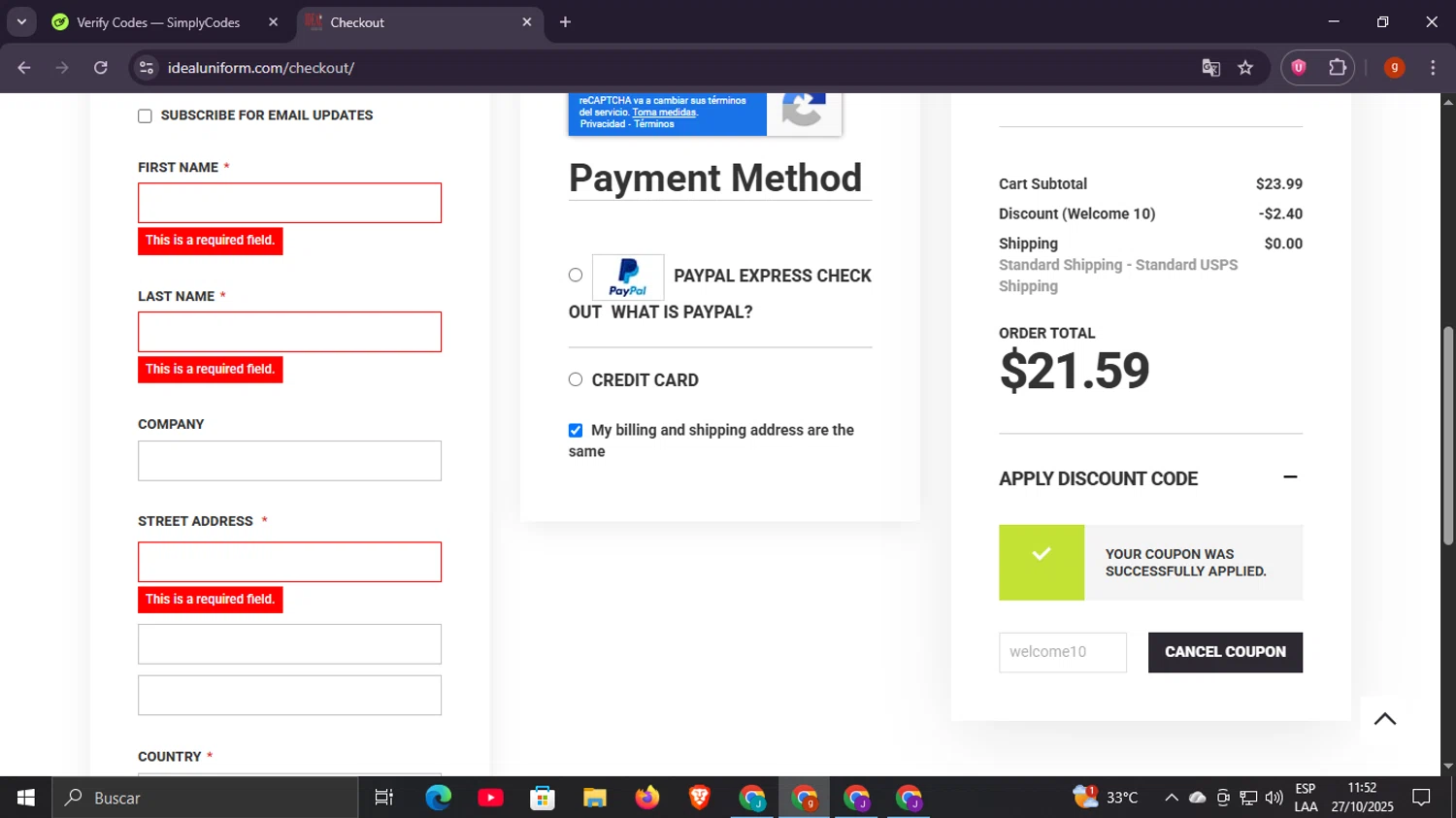Image resolution: width=1456 pixels, height=818 pixels.
Task: Switch to Verify Codes — SimplyCodes tab
Action: (158, 22)
